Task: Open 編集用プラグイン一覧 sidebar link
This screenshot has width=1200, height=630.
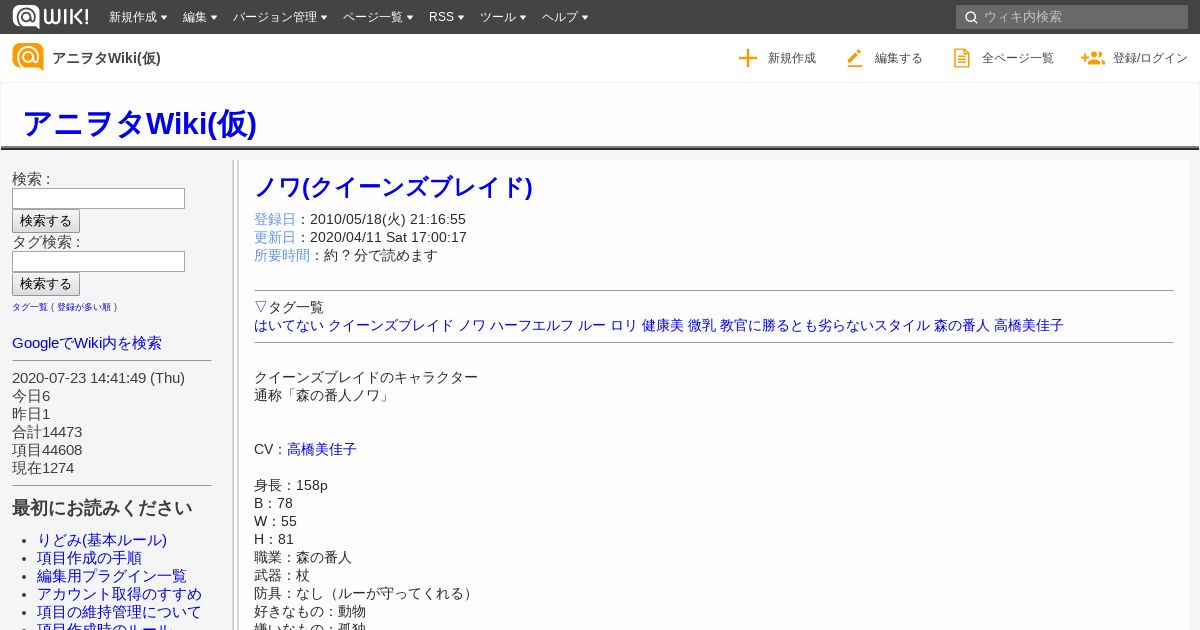Action: pos(112,576)
